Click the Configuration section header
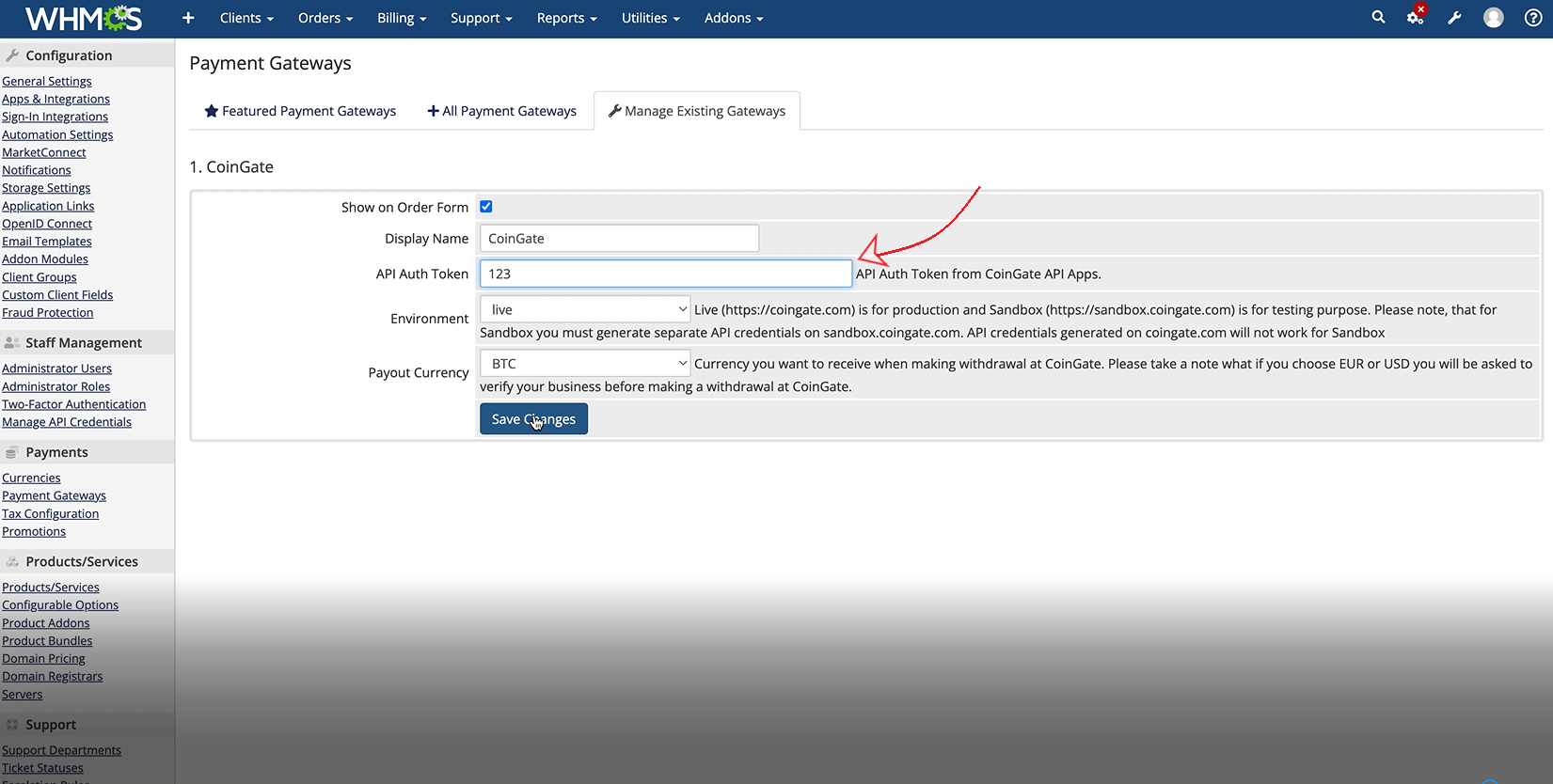Image resolution: width=1553 pixels, height=784 pixels. (x=87, y=55)
